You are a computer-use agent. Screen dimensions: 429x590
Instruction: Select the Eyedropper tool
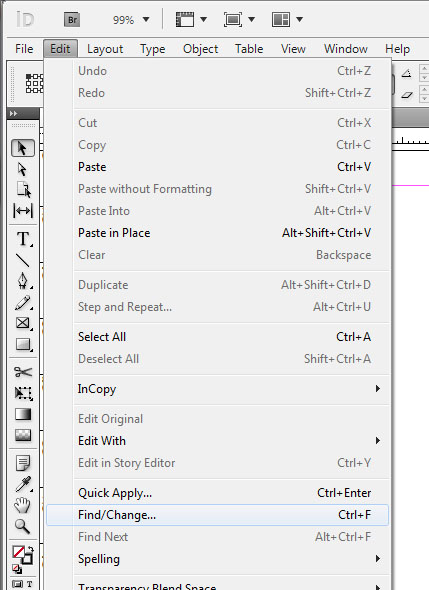pyautogui.click(x=23, y=484)
